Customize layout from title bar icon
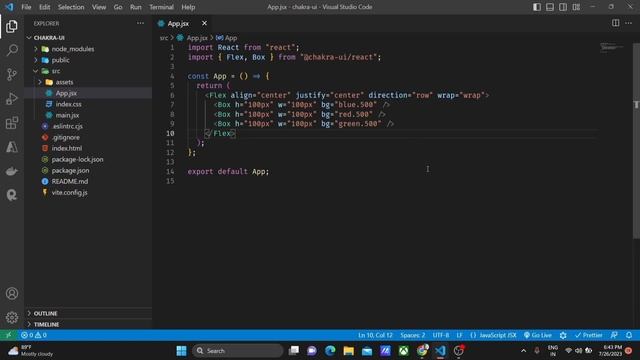Screen dimensions: 640x360 [x=576, y=7]
